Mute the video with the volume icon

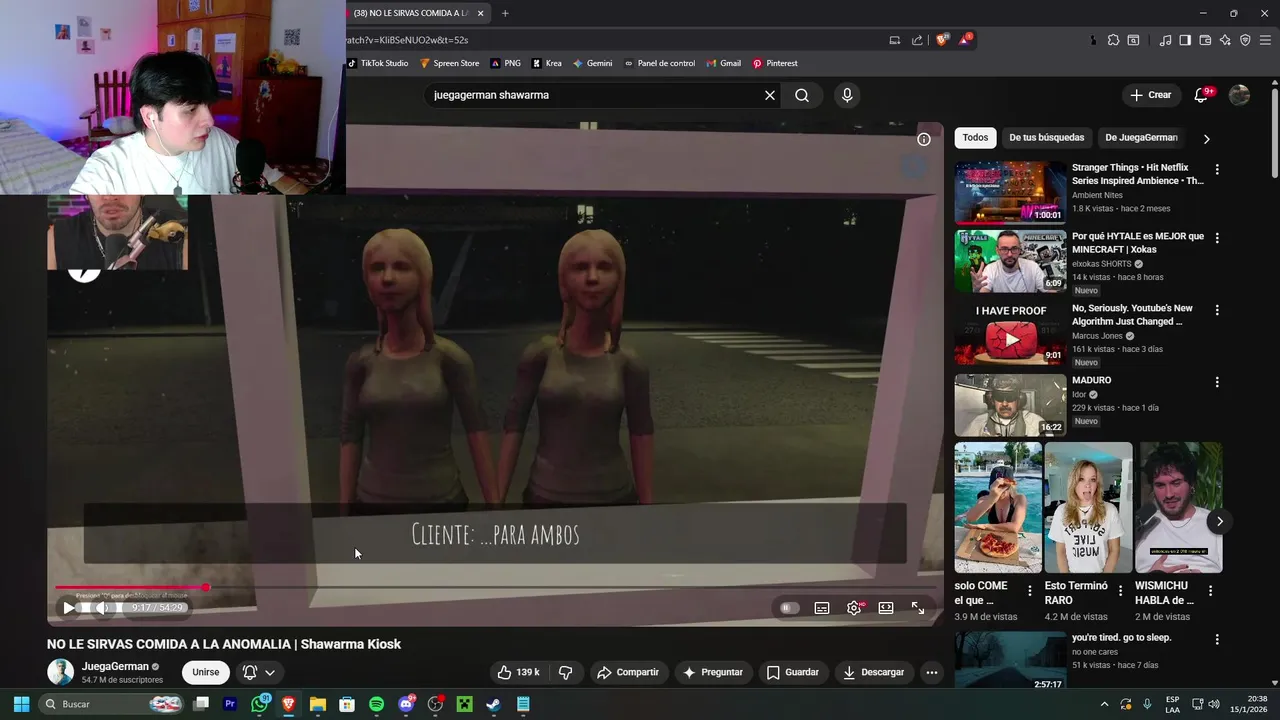[x=102, y=607]
